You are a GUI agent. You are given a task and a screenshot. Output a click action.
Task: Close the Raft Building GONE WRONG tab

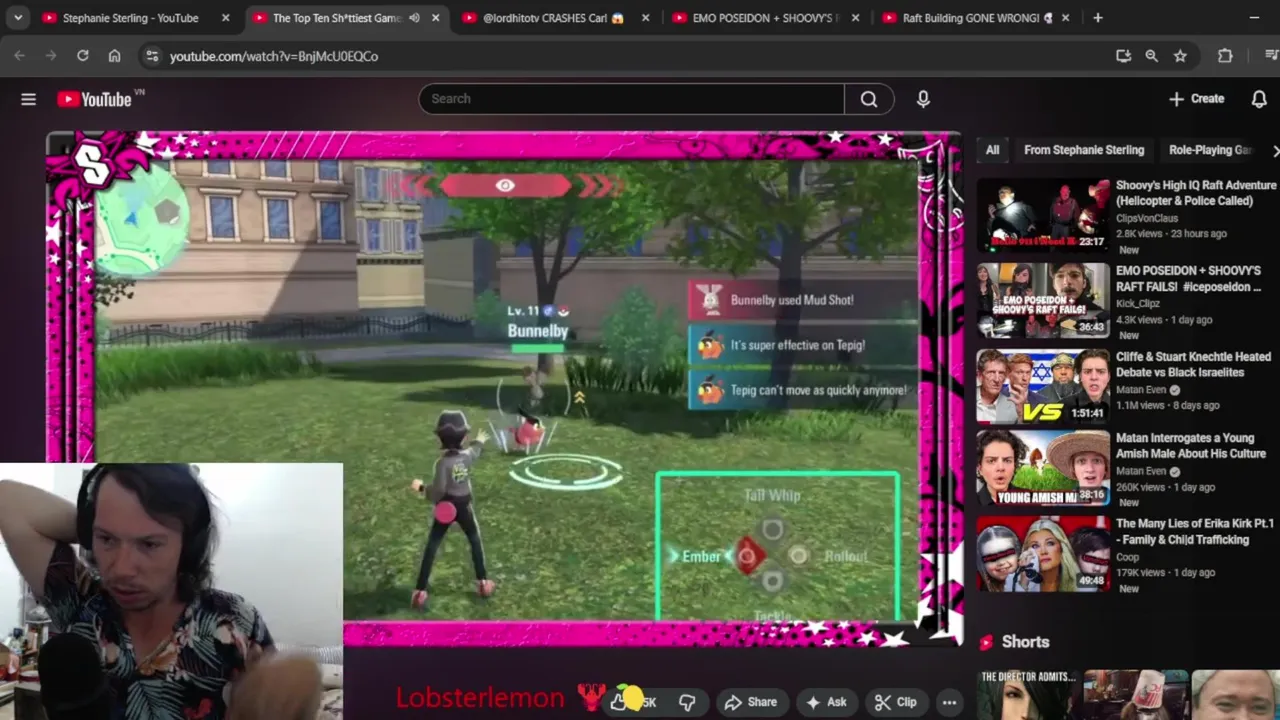coord(1065,18)
